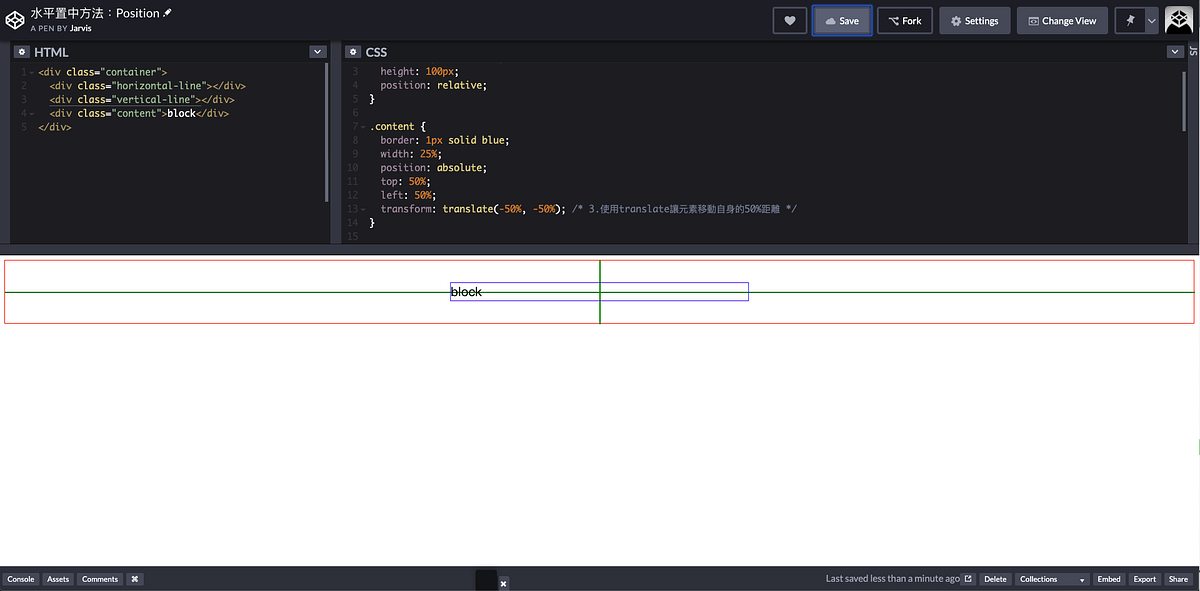The width and height of the screenshot is (1200, 591).
Task: Click the CodePen logo icon
Action: pos(15,20)
